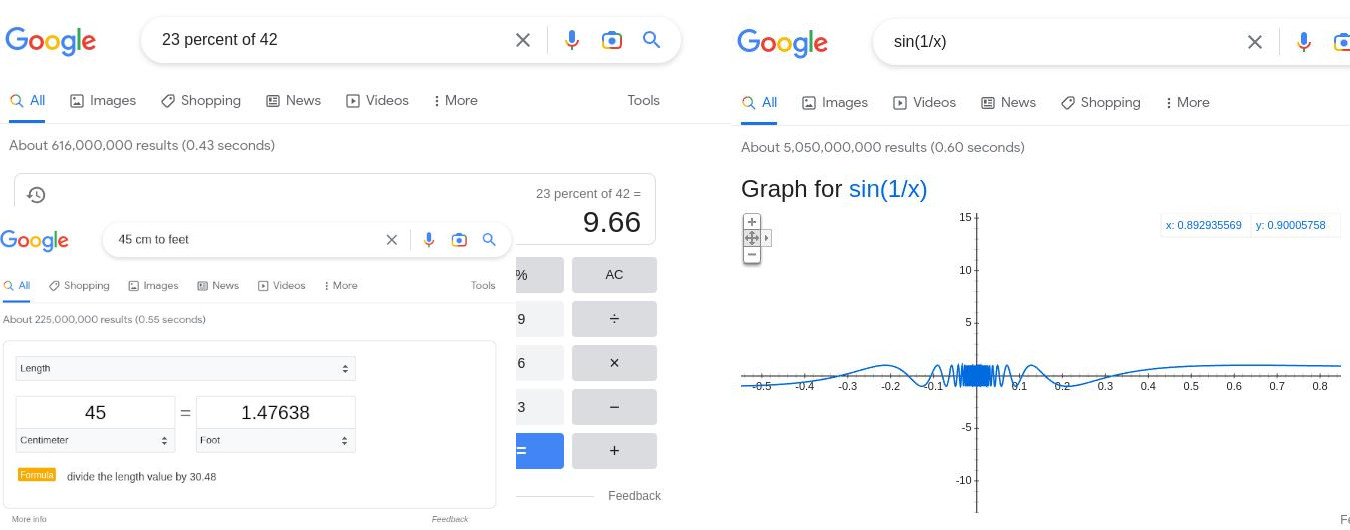Expand the graph pan options arrow
Screen dimensions: 1350x530
[767, 238]
